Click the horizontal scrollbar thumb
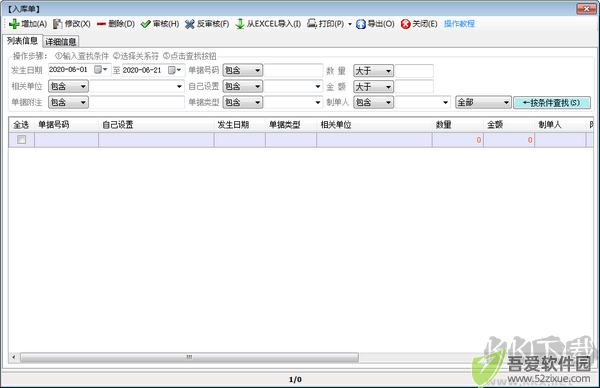 189,357
